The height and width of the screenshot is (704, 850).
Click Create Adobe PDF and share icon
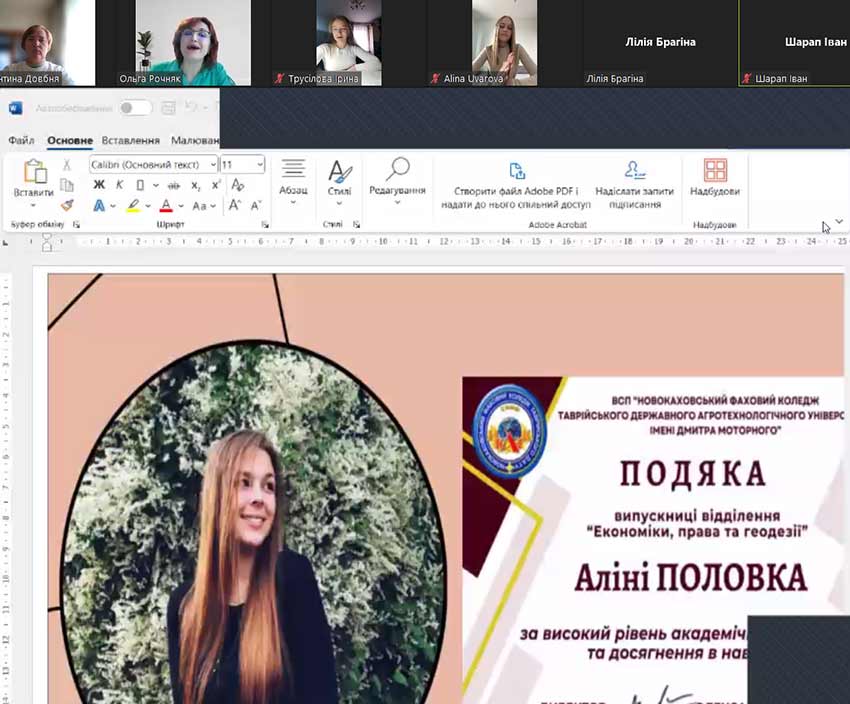click(516, 171)
